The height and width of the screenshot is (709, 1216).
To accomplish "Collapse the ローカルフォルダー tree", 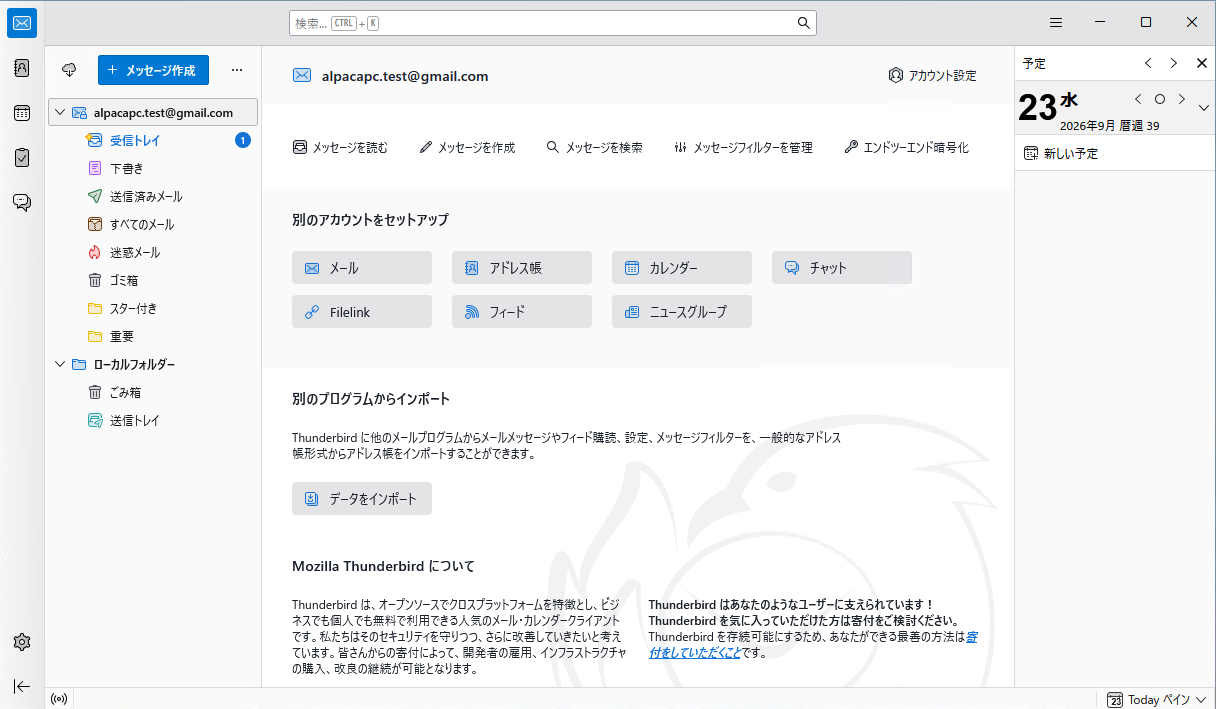I will point(60,365).
